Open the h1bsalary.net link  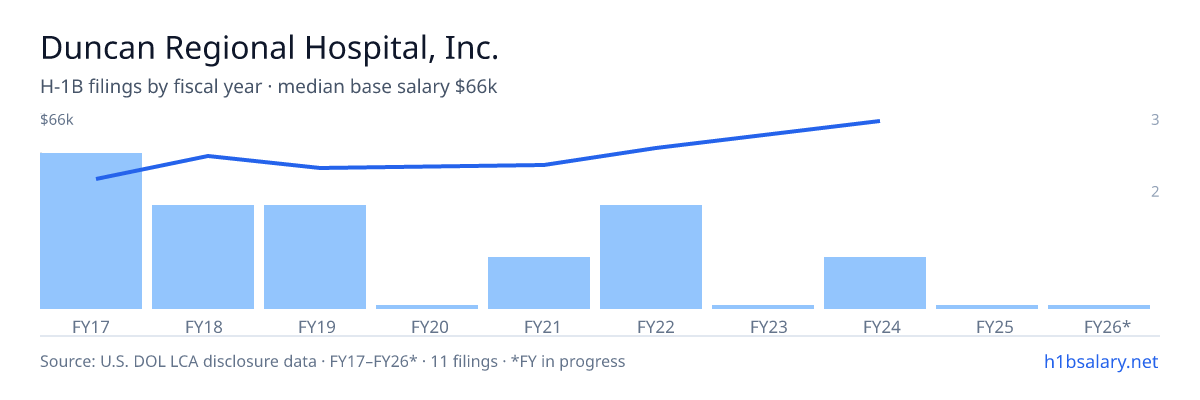(1101, 361)
